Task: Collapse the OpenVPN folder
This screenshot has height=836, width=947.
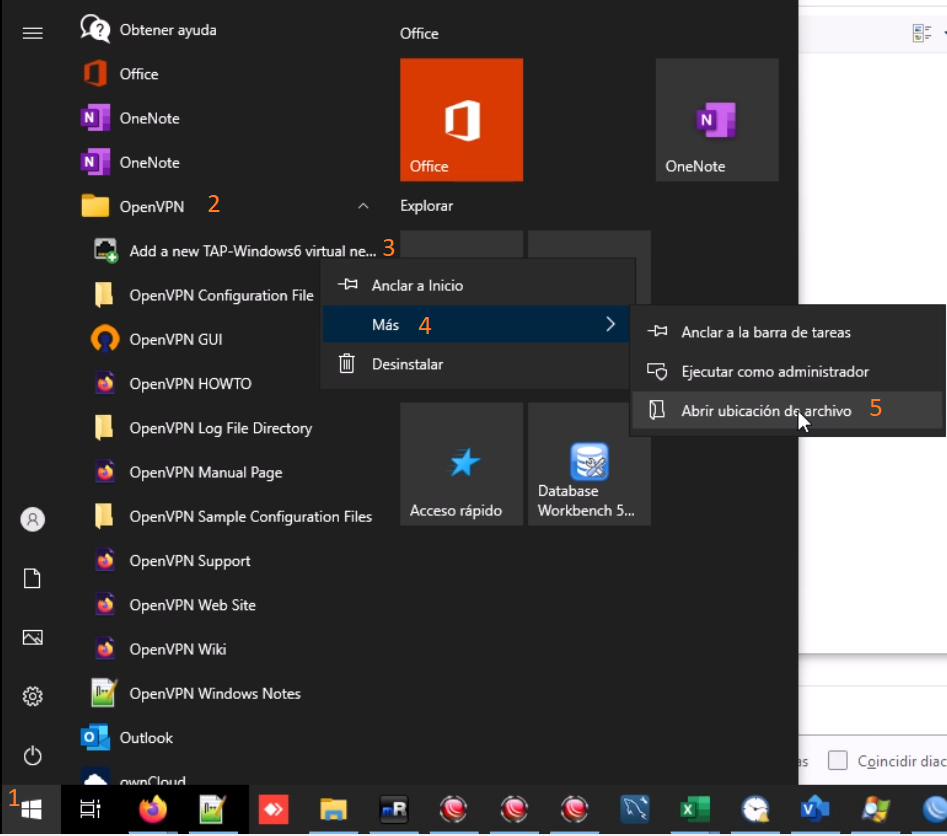Action: click(363, 207)
